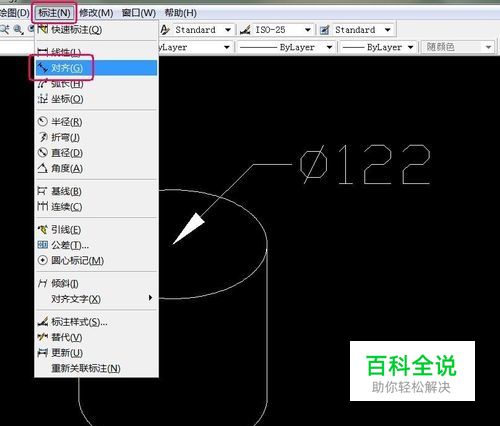500x426 pixels.
Task: Open the 修改(M) menu
Action: [x=96, y=13]
